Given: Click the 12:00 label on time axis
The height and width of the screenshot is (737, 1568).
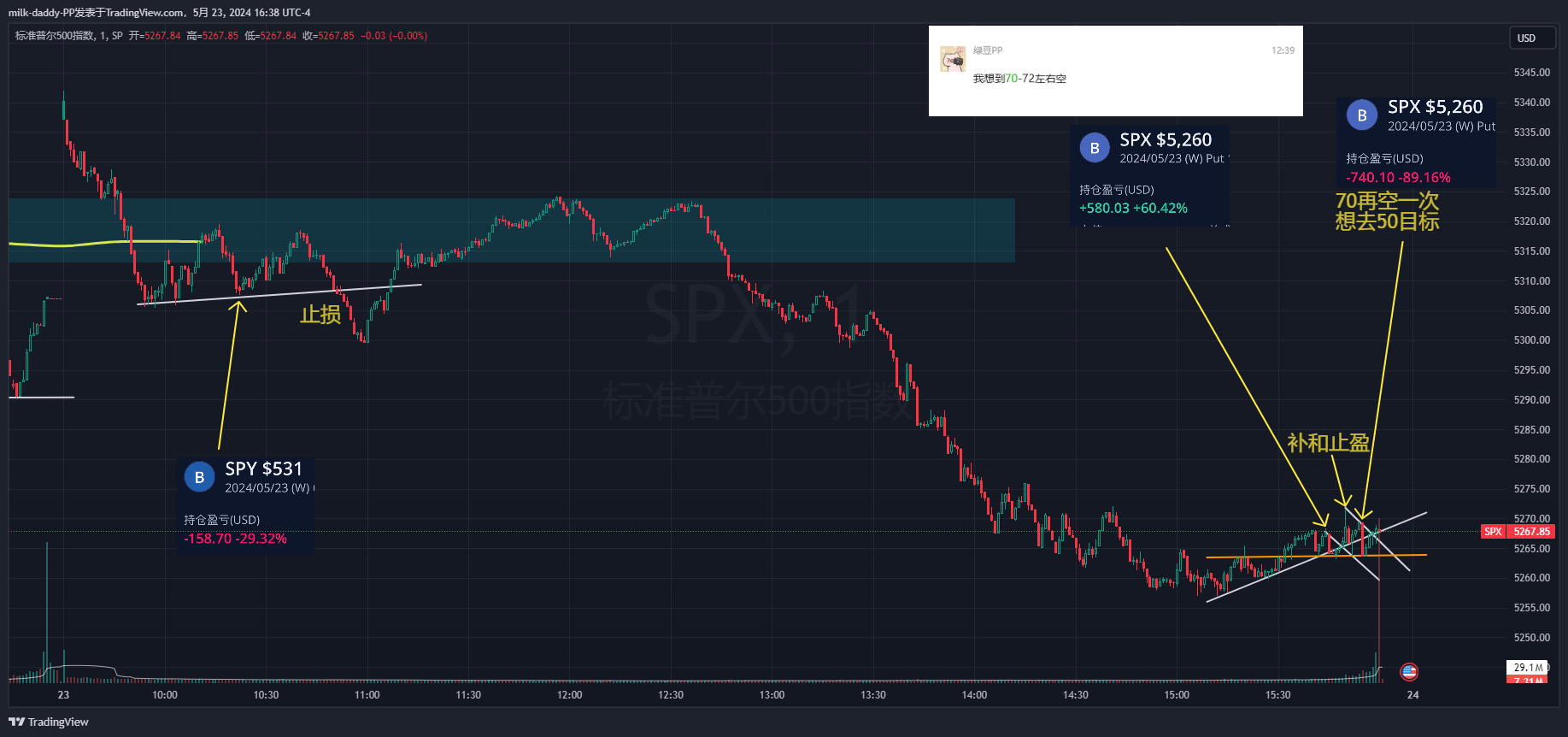Looking at the screenshot, I should pos(569,695).
